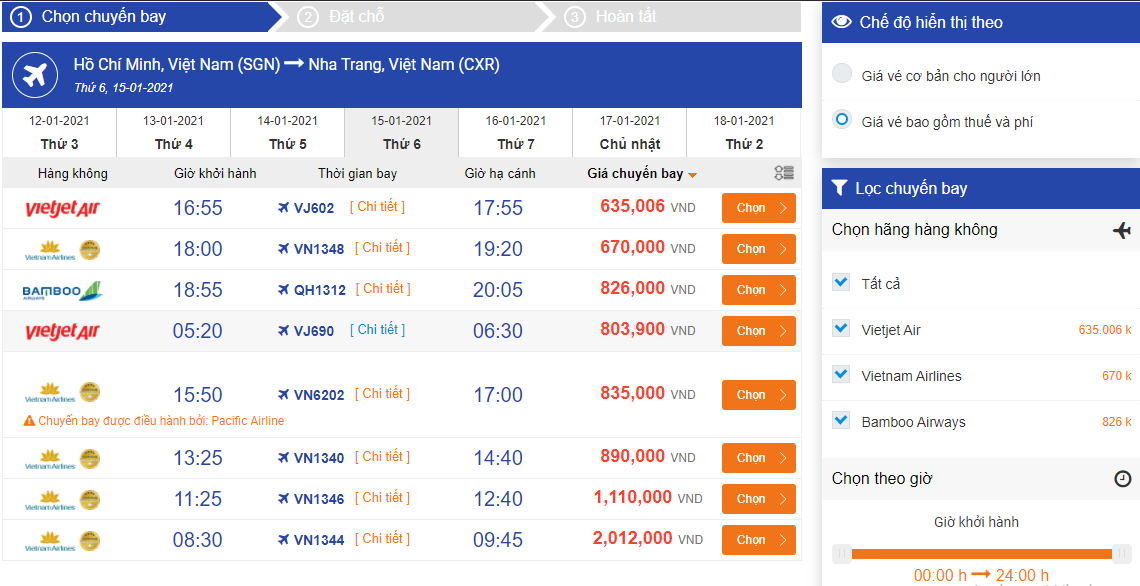
Task: Choose flight VN6202 with Chọn button
Action: pyautogui.click(x=759, y=395)
